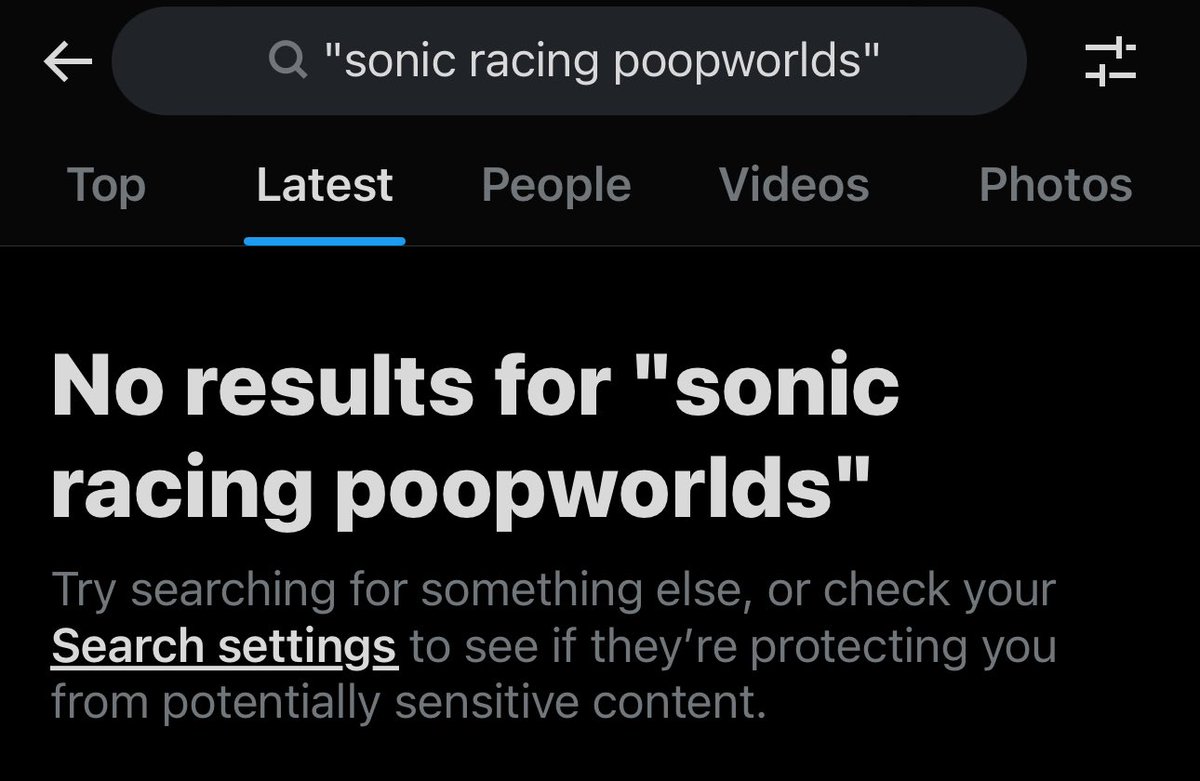Open the Search settings link
1200x781 pixels.
point(225,647)
